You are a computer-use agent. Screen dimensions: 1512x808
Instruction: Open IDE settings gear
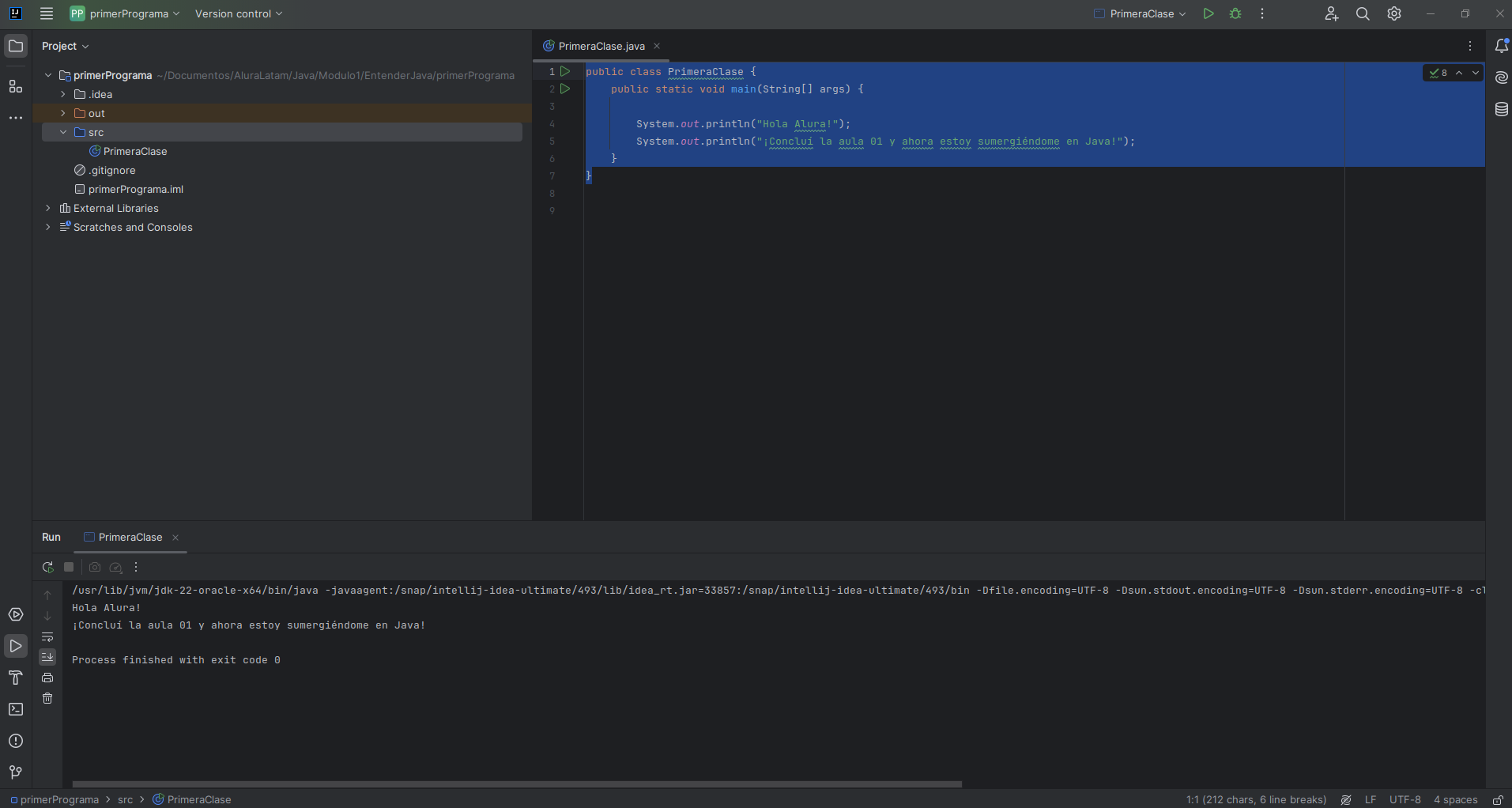tap(1394, 13)
